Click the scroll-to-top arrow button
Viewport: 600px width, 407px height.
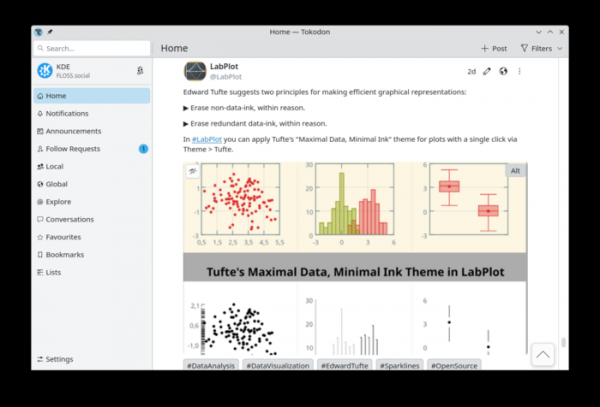click(542, 354)
